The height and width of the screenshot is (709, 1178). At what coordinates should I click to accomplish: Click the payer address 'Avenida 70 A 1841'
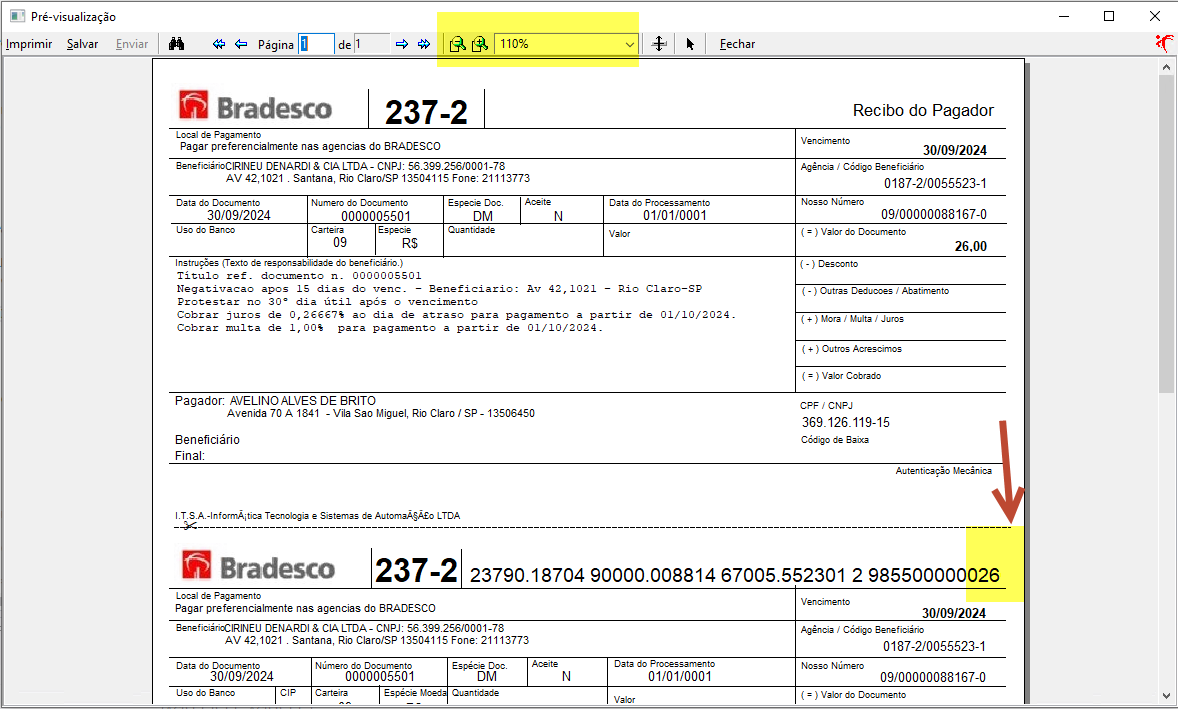pos(381,414)
